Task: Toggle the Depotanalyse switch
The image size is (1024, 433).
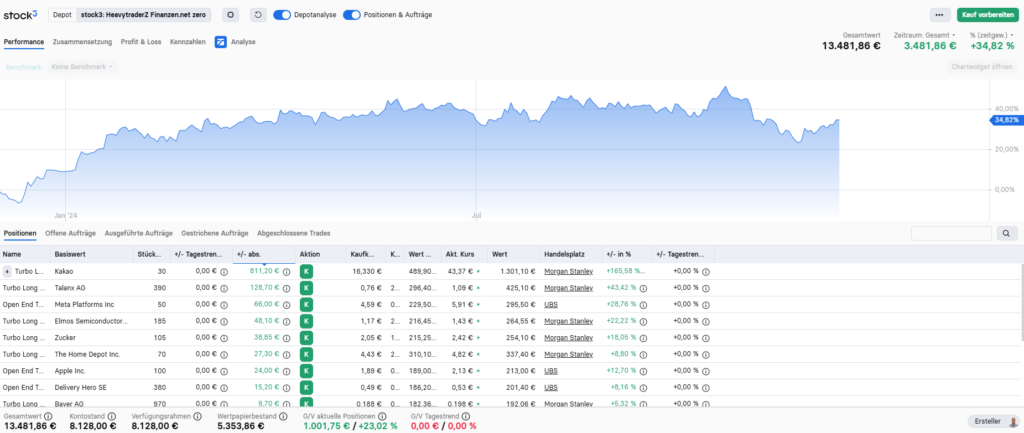Action: [282, 14]
